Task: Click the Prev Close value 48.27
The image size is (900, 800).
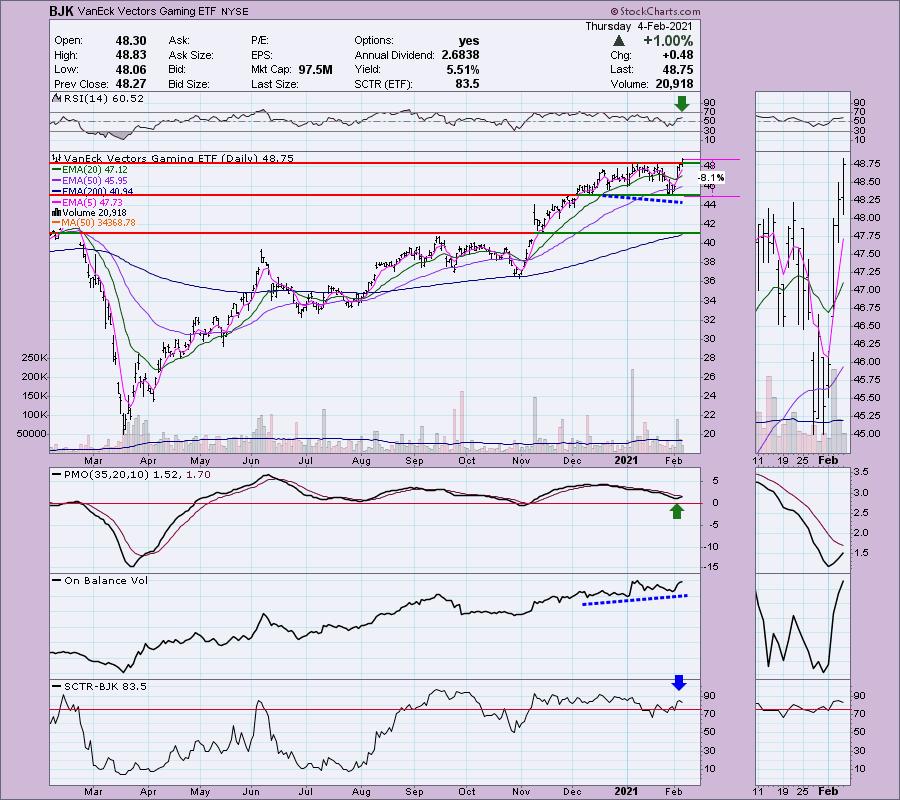Action: pos(131,84)
